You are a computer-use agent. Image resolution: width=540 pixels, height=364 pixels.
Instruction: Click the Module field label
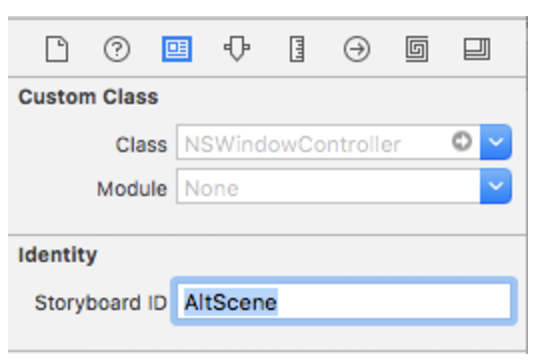(x=132, y=189)
